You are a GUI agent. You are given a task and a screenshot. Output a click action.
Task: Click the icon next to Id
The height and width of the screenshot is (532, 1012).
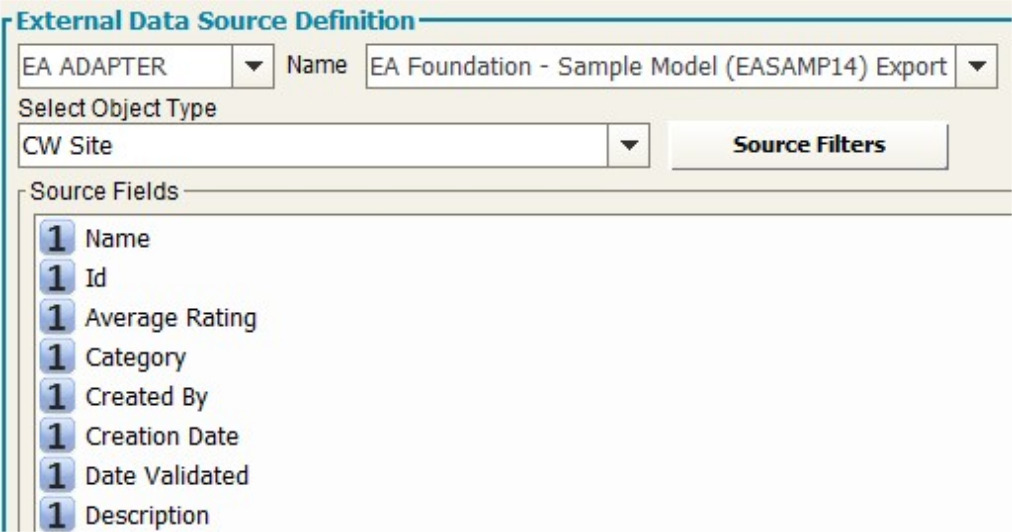click(58, 278)
